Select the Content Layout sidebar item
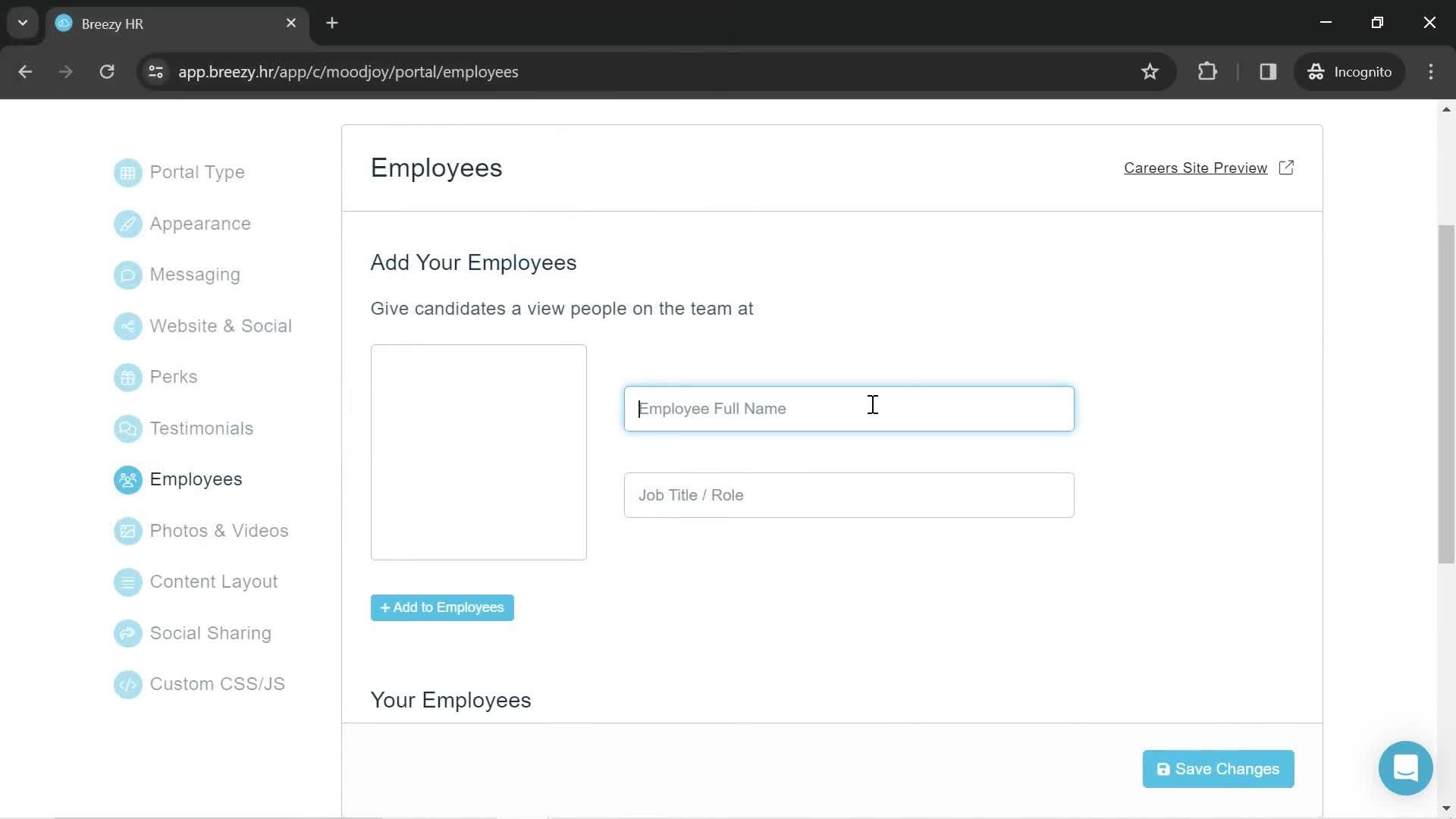1456x819 pixels. (x=214, y=581)
